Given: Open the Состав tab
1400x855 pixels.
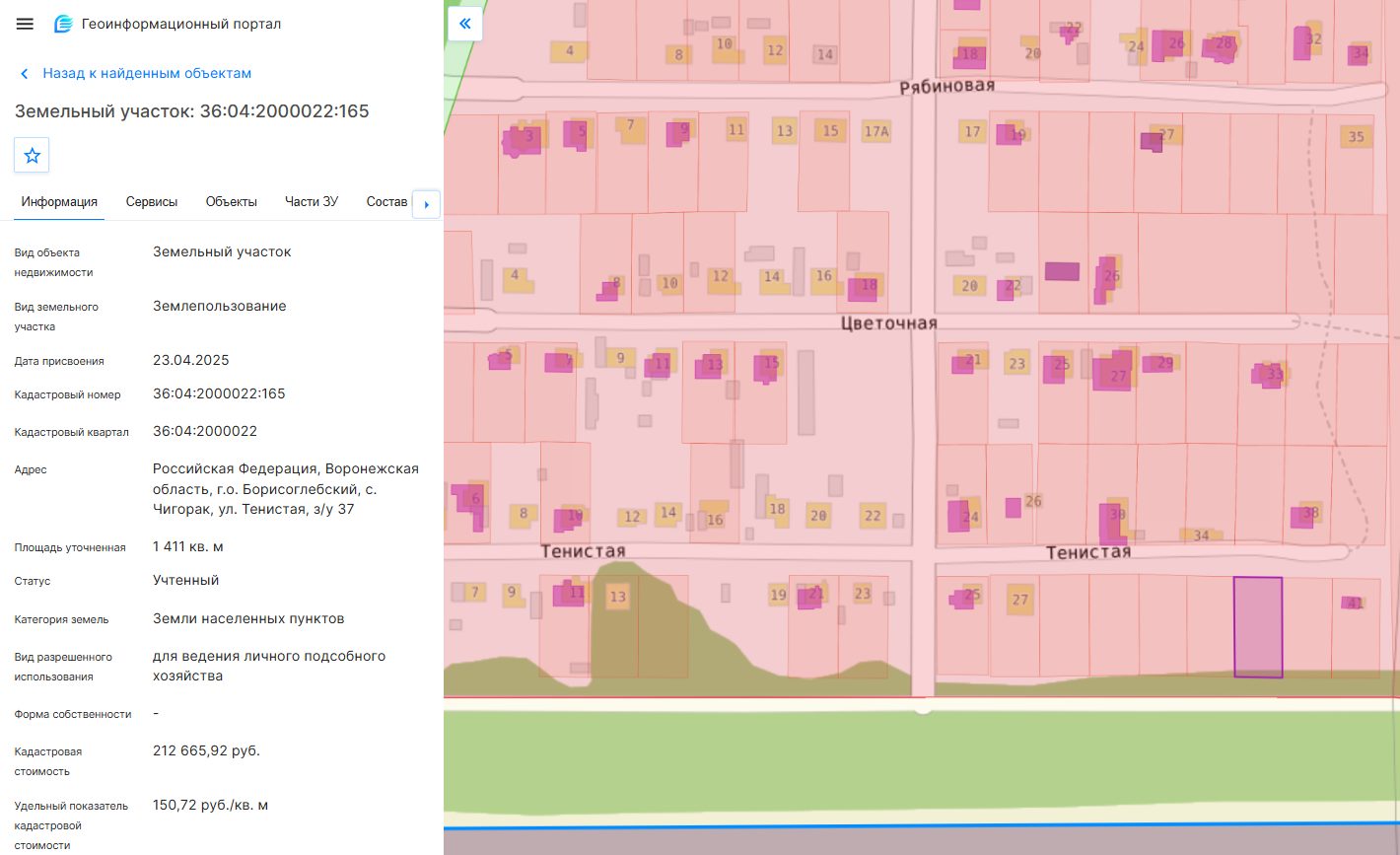Looking at the screenshot, I should click(386, 201).
